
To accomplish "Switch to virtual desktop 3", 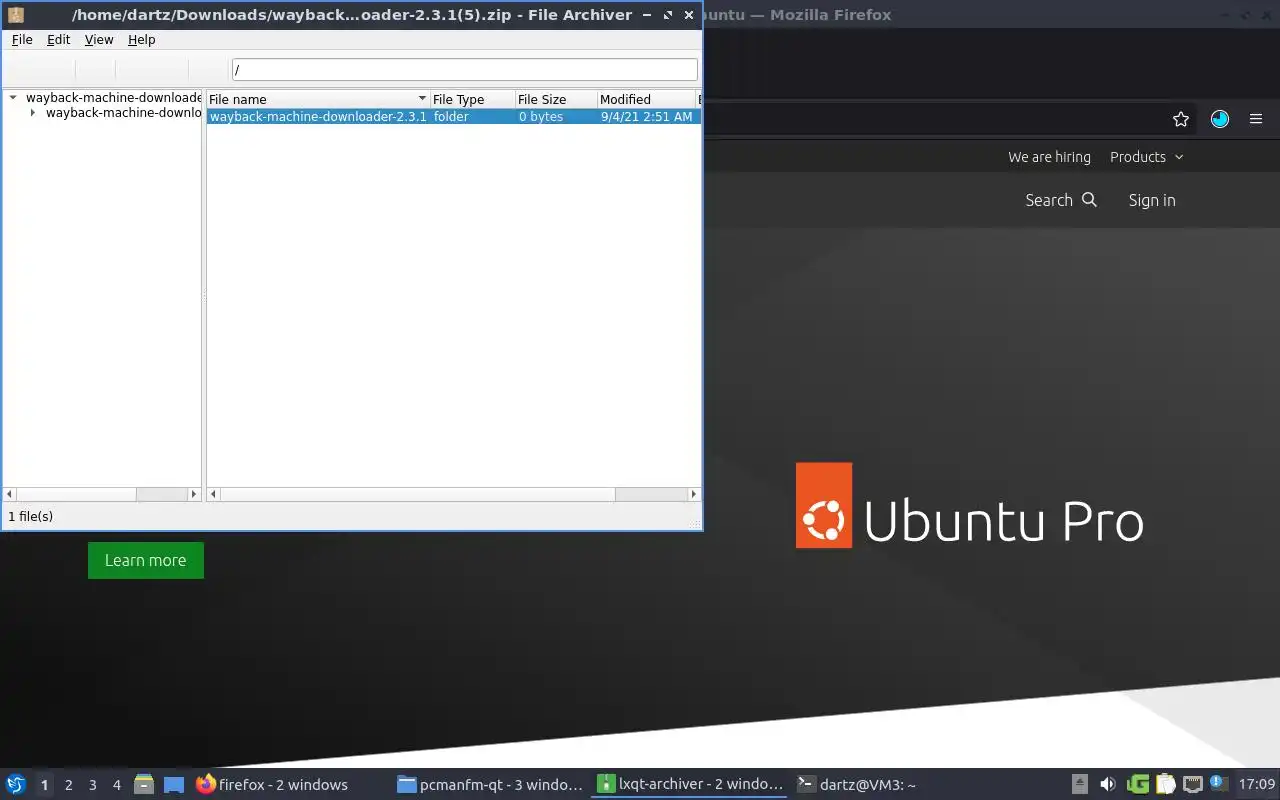I will 92,785.
